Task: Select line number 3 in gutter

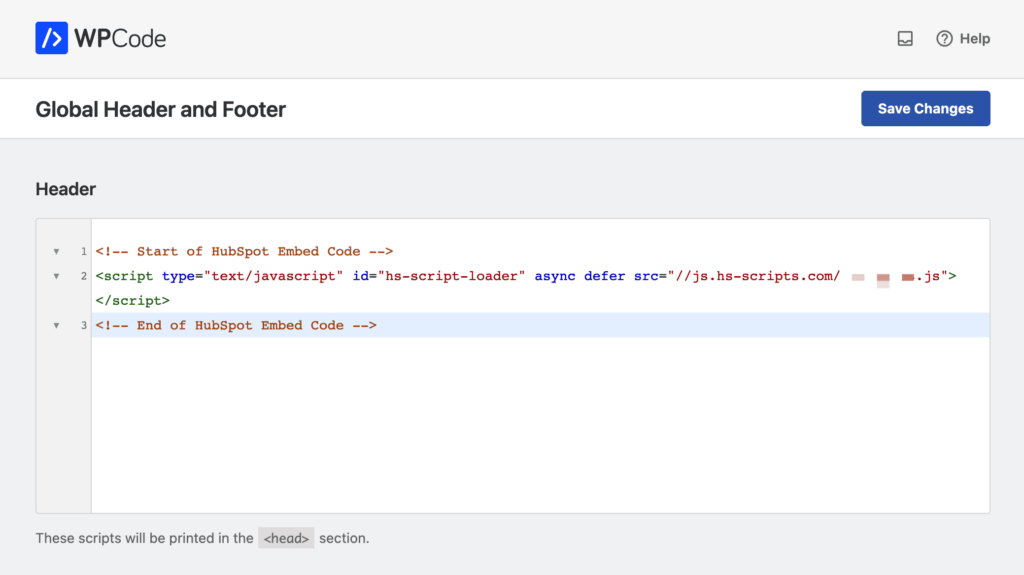Action: coord(84,325)
